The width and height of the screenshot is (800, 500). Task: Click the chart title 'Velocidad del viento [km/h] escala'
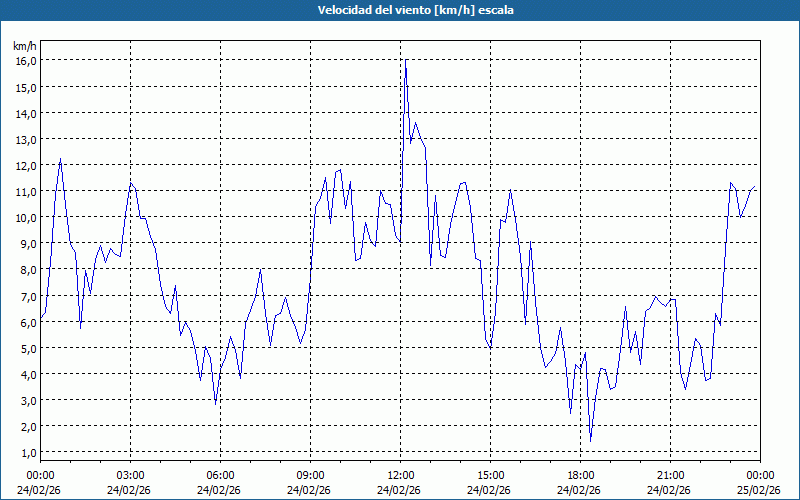coord(400,11)
